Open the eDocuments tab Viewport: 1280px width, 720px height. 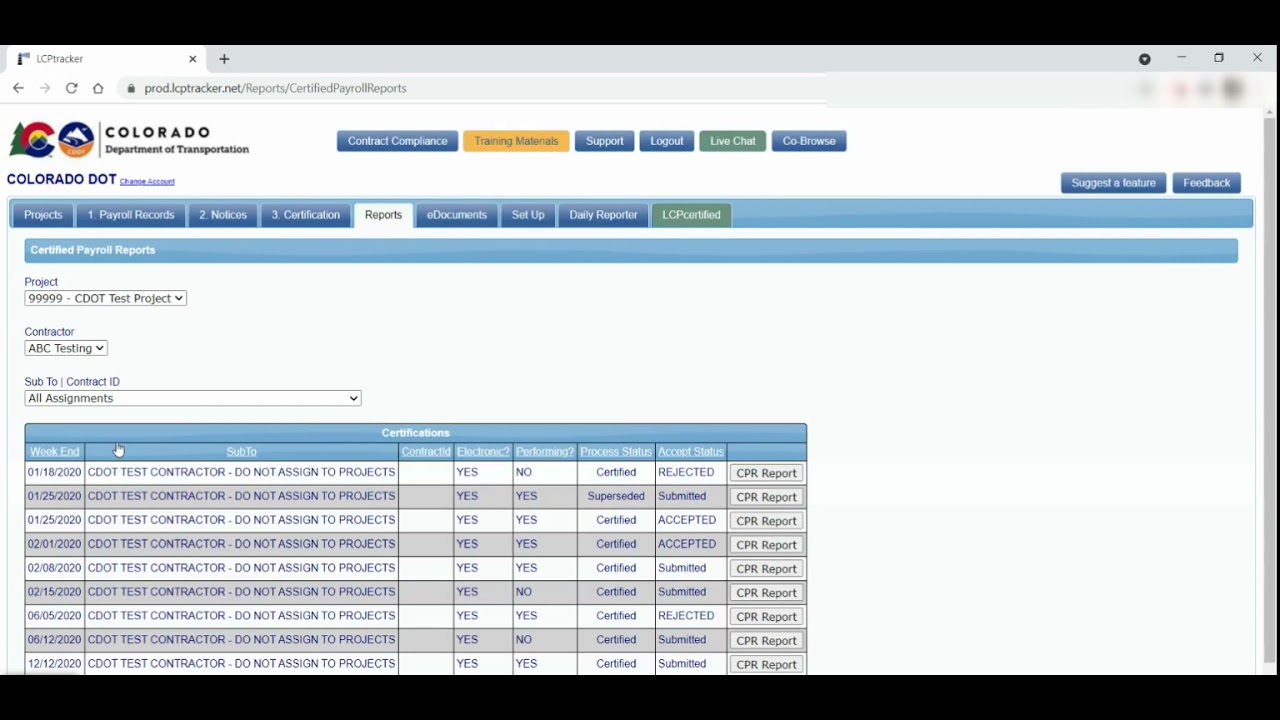point(457,215)
